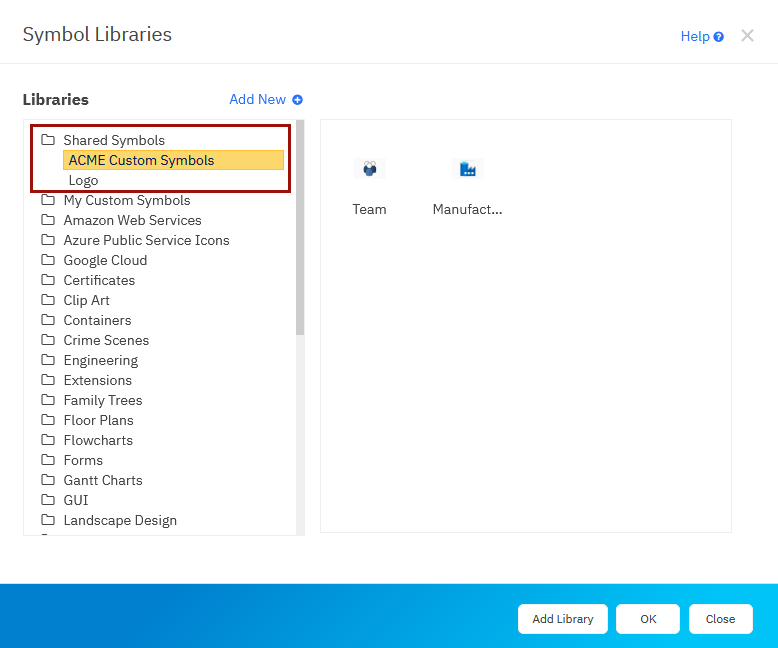The height and width of the screenshot is (648, 778).
Task: Expand the My Custom Symbols folder
Action: click(126, 200)
